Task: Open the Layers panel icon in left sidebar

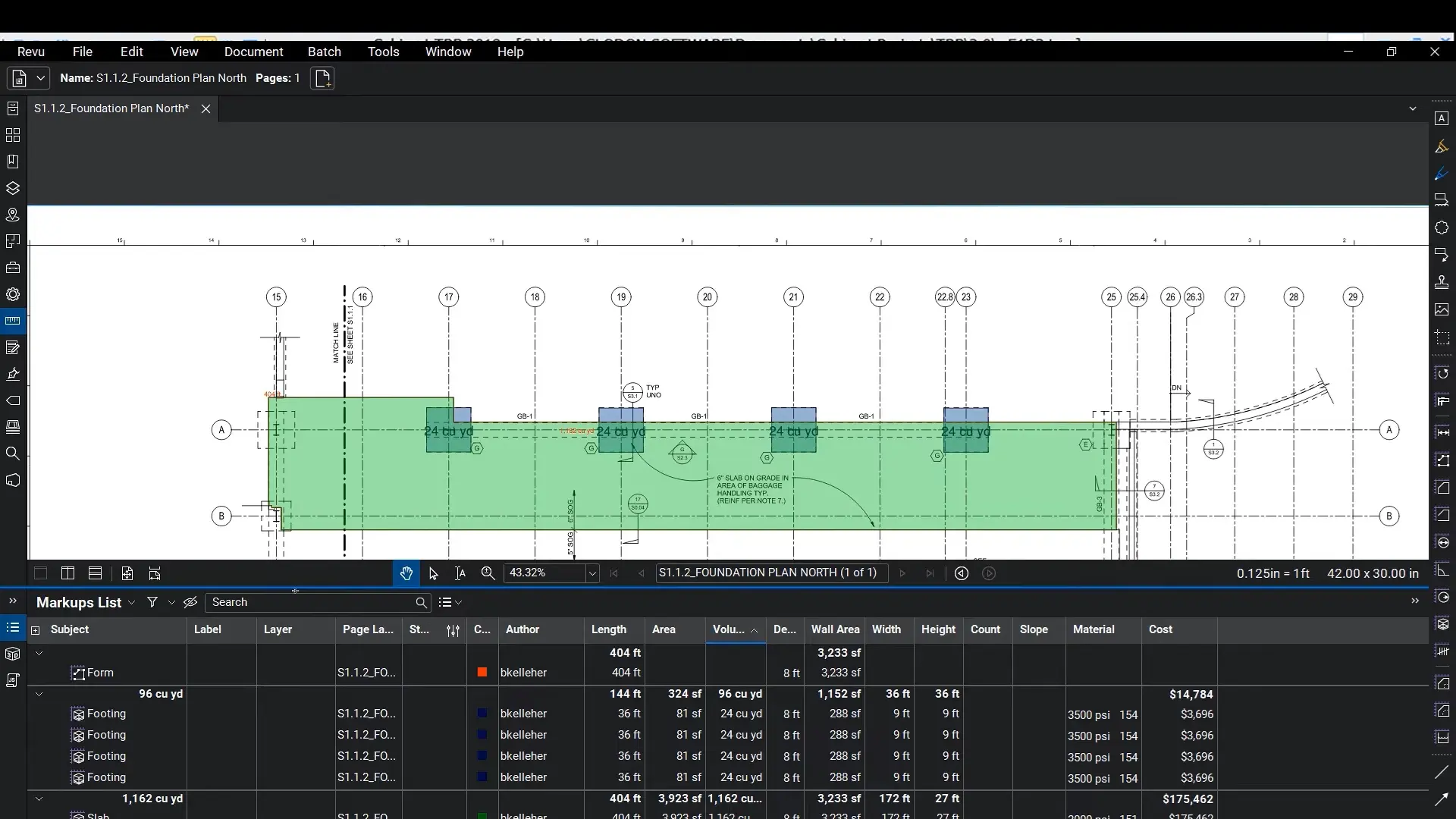Action: pyautogui.click(x=13, y=188)
